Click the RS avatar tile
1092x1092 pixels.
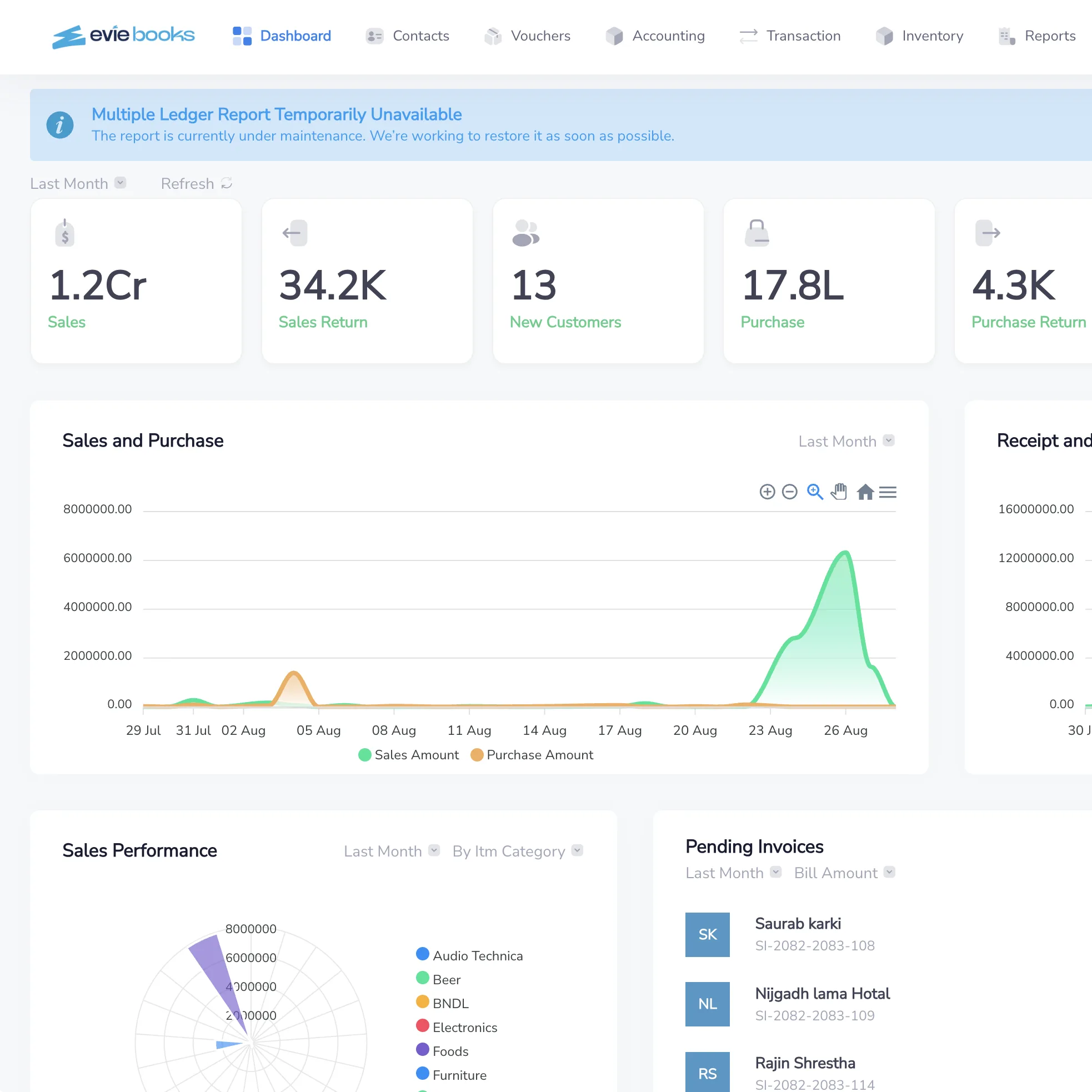[707, 1072]
